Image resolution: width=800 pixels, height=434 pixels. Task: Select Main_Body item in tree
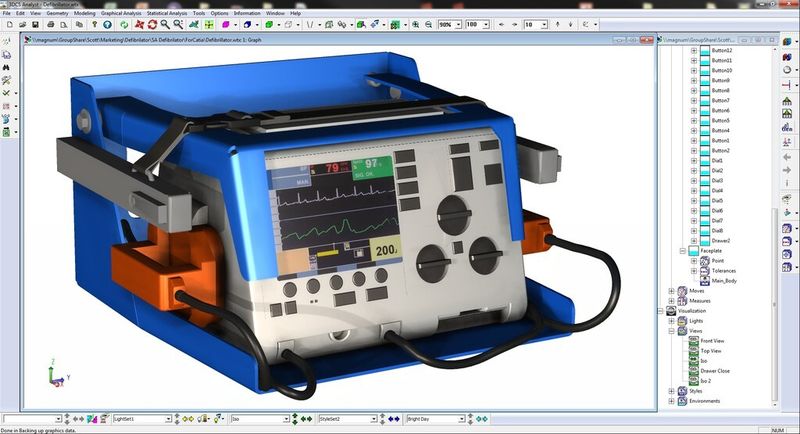(x=724, y=281)
